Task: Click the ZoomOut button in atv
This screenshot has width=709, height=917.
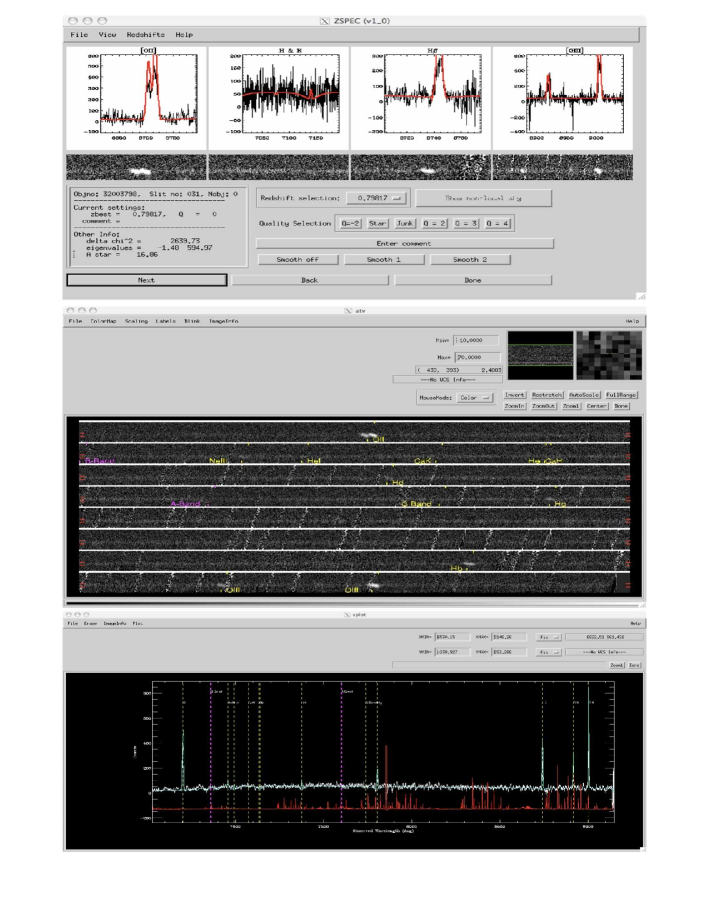Action: [543, 406]
